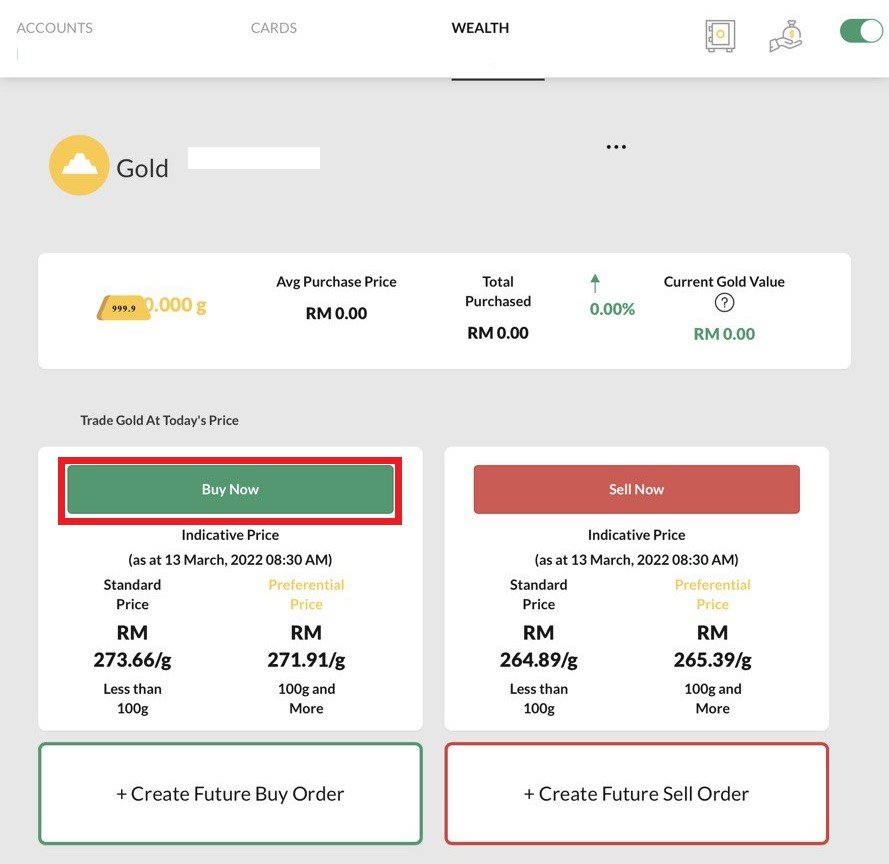The height and width of the screenshot is (864, 889).
Task: Select the WEALTH tab
Action: (480, 29)
